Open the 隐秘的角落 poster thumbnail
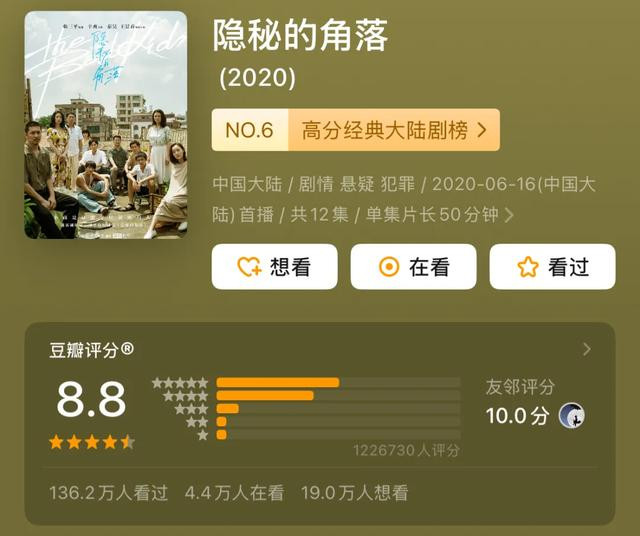The image size is (640, 536). coord(106,125)
